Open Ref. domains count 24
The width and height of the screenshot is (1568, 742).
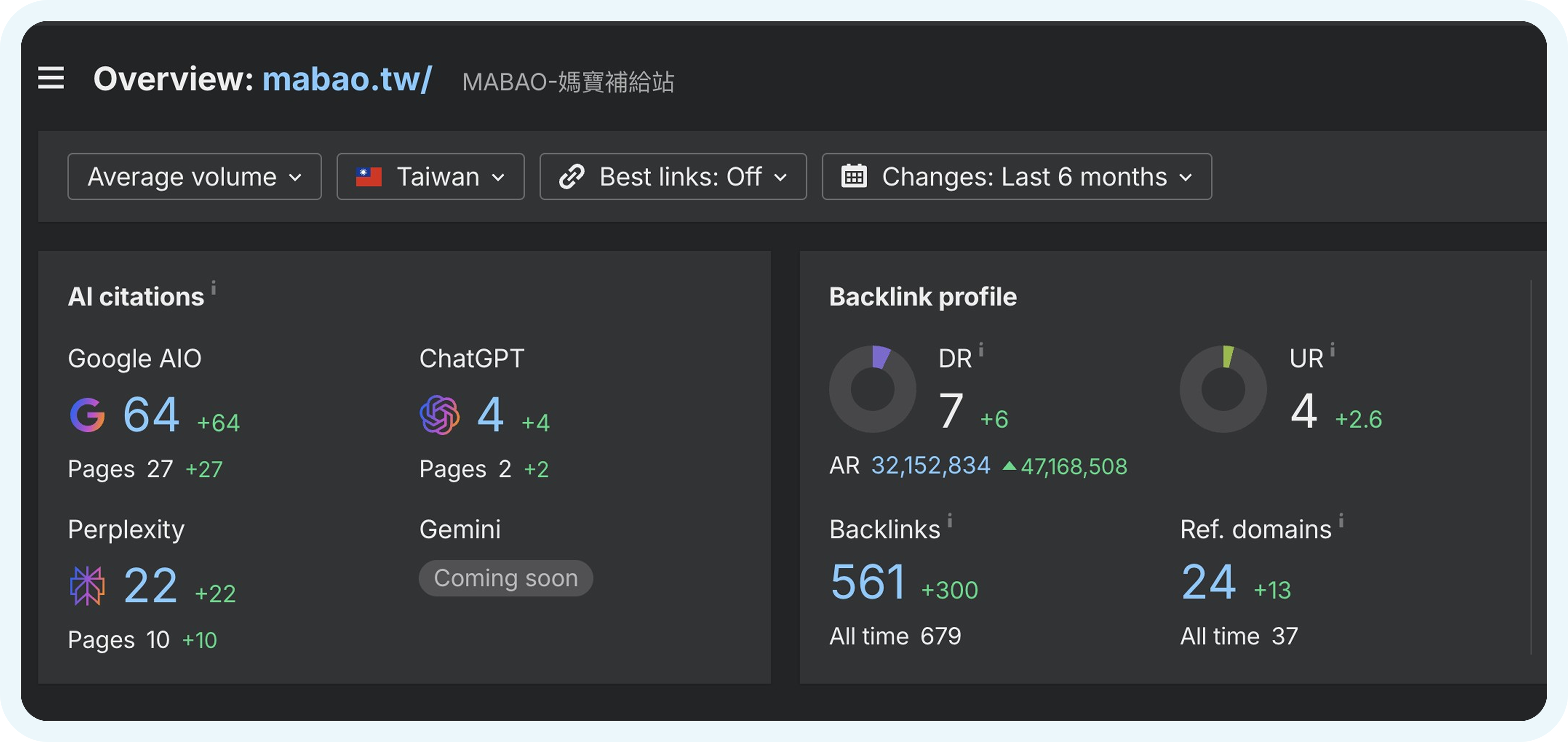click(x=1208, y=582)
